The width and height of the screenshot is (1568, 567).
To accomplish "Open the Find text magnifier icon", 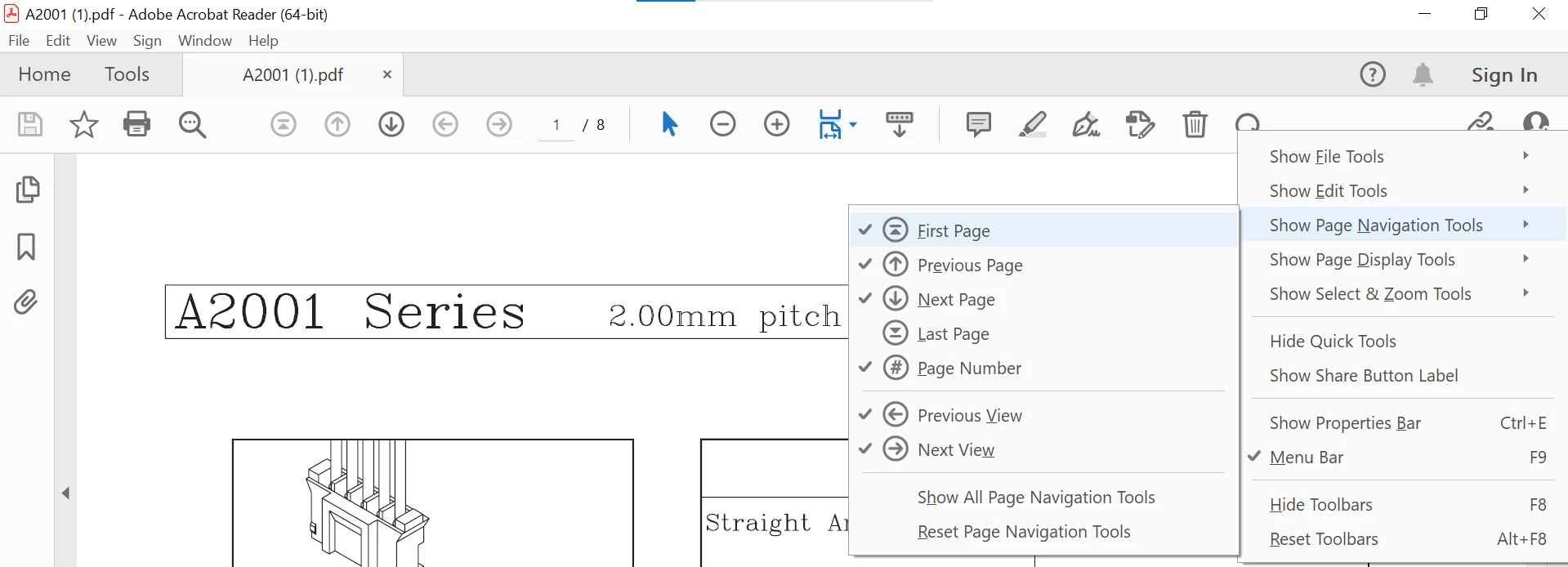I will [193, 124].
